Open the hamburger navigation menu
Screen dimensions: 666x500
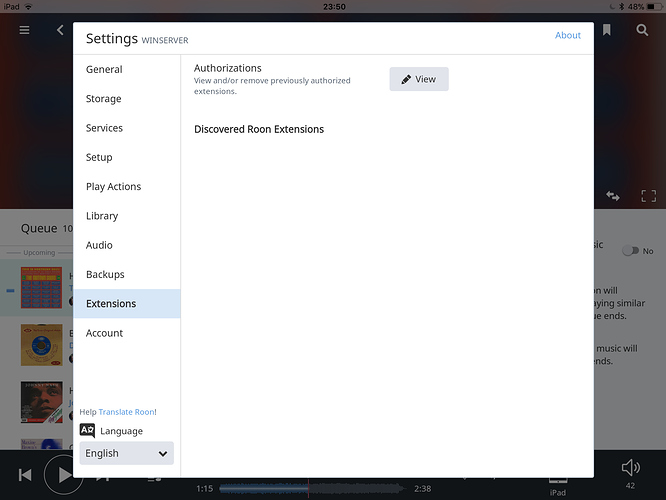click(x=24, y=30)
